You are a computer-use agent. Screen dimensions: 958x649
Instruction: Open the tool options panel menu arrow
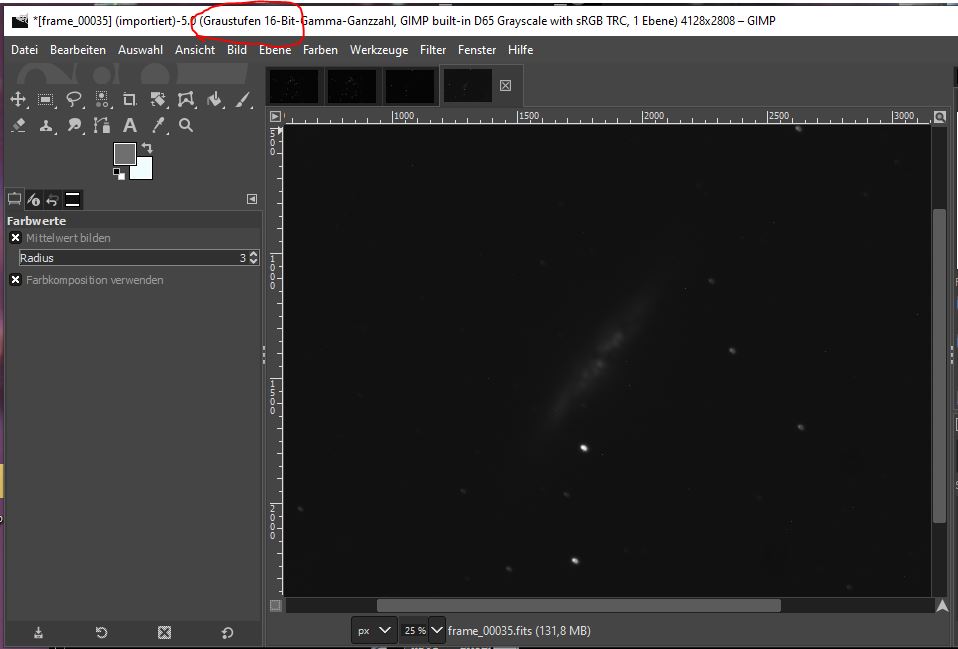coord(252,199)
